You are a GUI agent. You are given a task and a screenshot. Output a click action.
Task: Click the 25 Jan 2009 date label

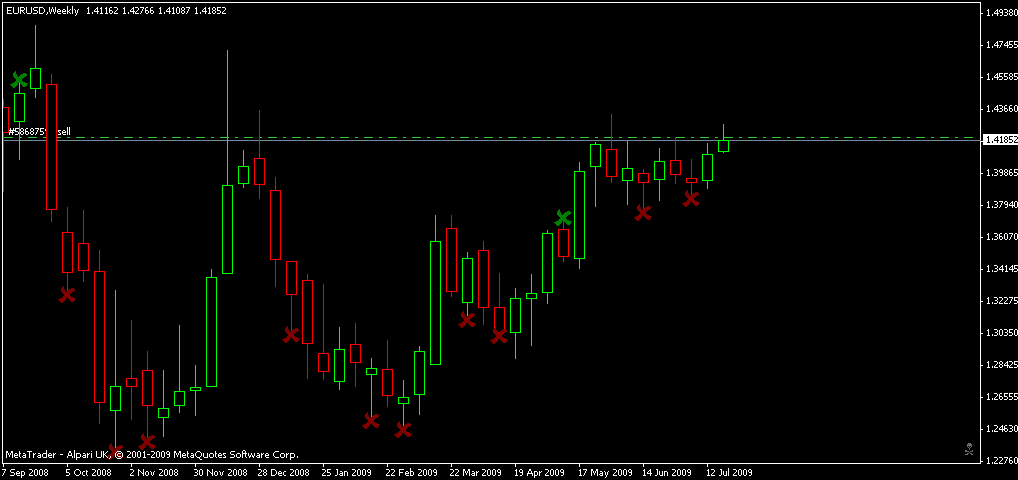coord(348,472)
